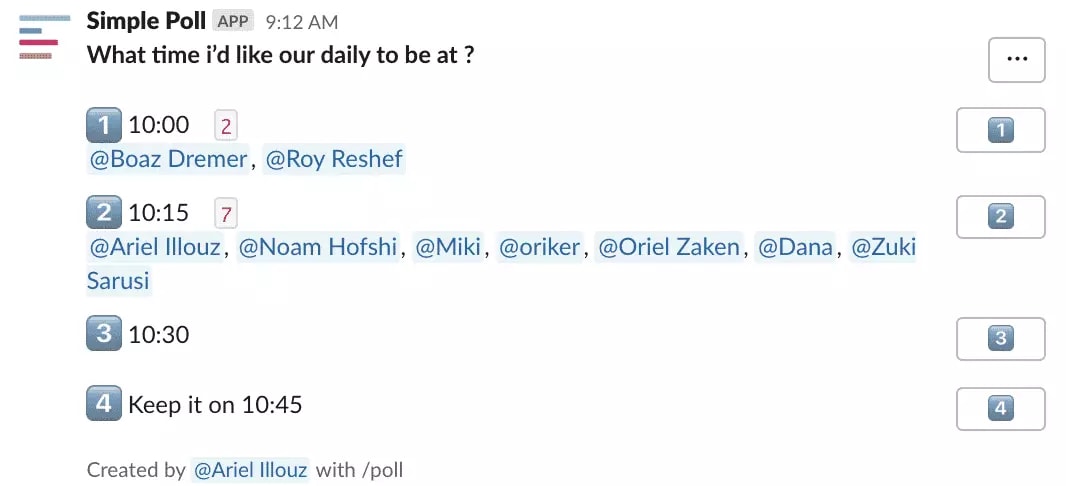Click the vote count badge showing 7
Screen dimensions: 1066x486
226,214
